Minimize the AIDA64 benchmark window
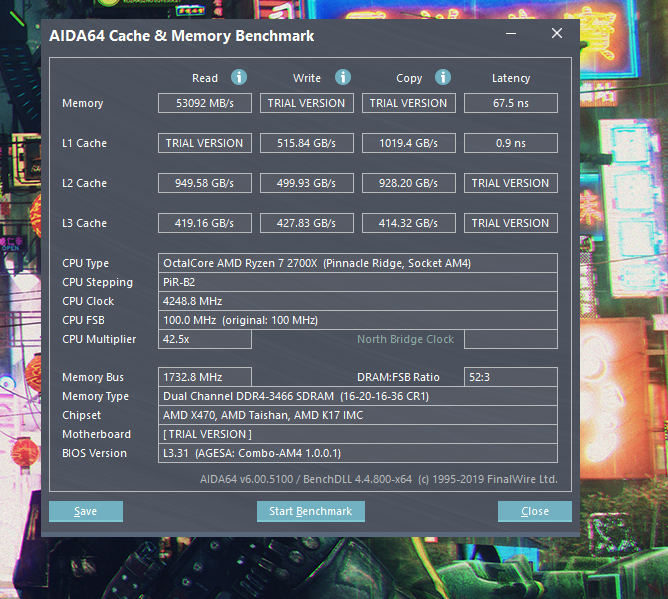668x599 pixels. pos(511,33)
